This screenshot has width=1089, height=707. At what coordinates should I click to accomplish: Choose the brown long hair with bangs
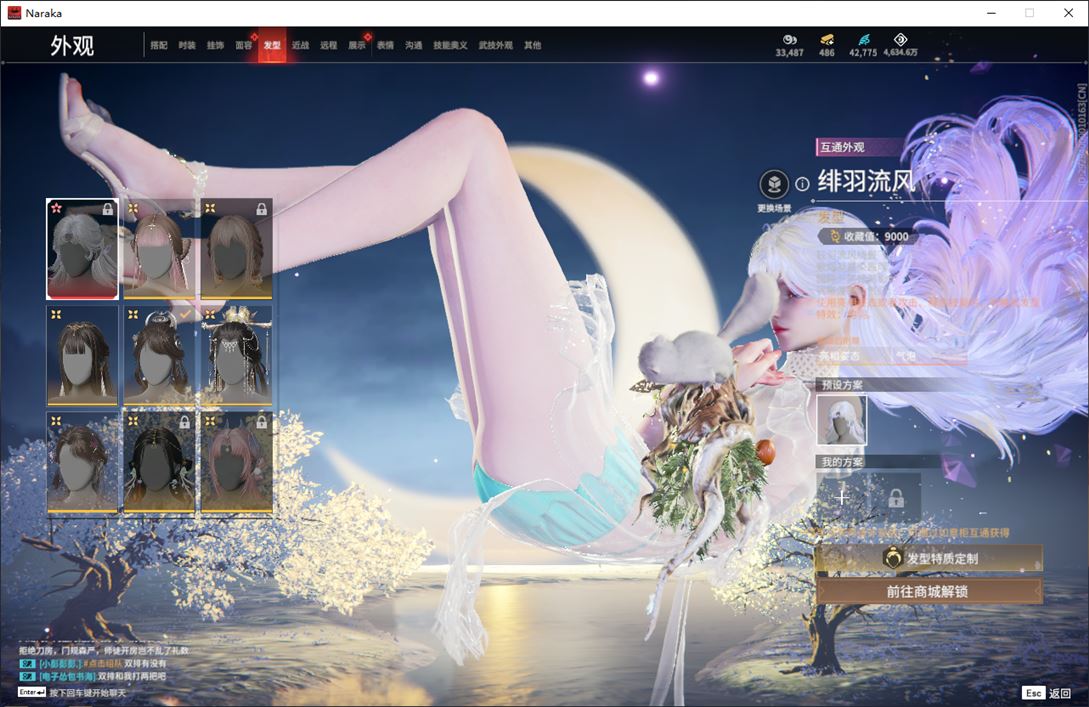click(x=83, y=356)
